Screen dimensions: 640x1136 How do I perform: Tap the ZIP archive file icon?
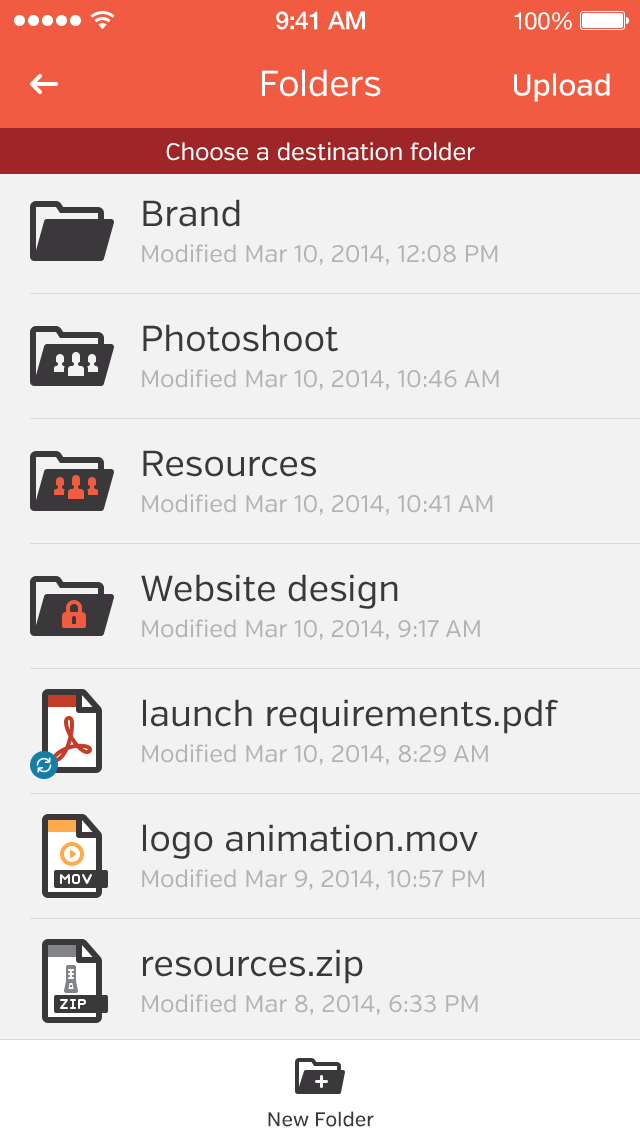(x=74, y=981)
